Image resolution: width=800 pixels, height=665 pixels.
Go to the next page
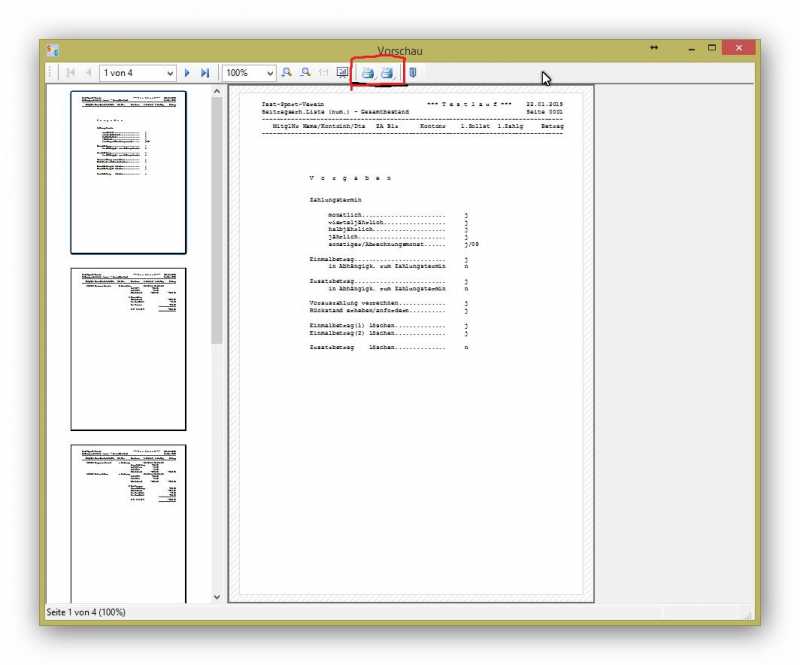pyautogui.click(x=187, y=73)
